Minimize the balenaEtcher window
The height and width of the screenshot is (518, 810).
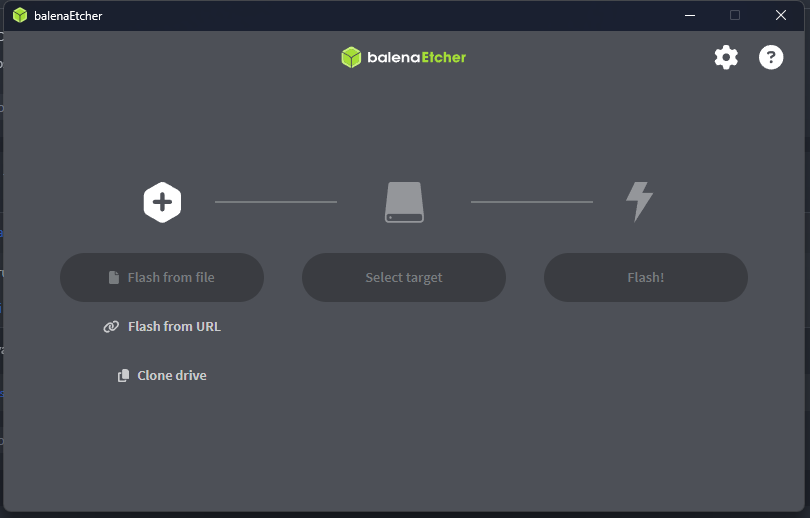tap(689, 15)
